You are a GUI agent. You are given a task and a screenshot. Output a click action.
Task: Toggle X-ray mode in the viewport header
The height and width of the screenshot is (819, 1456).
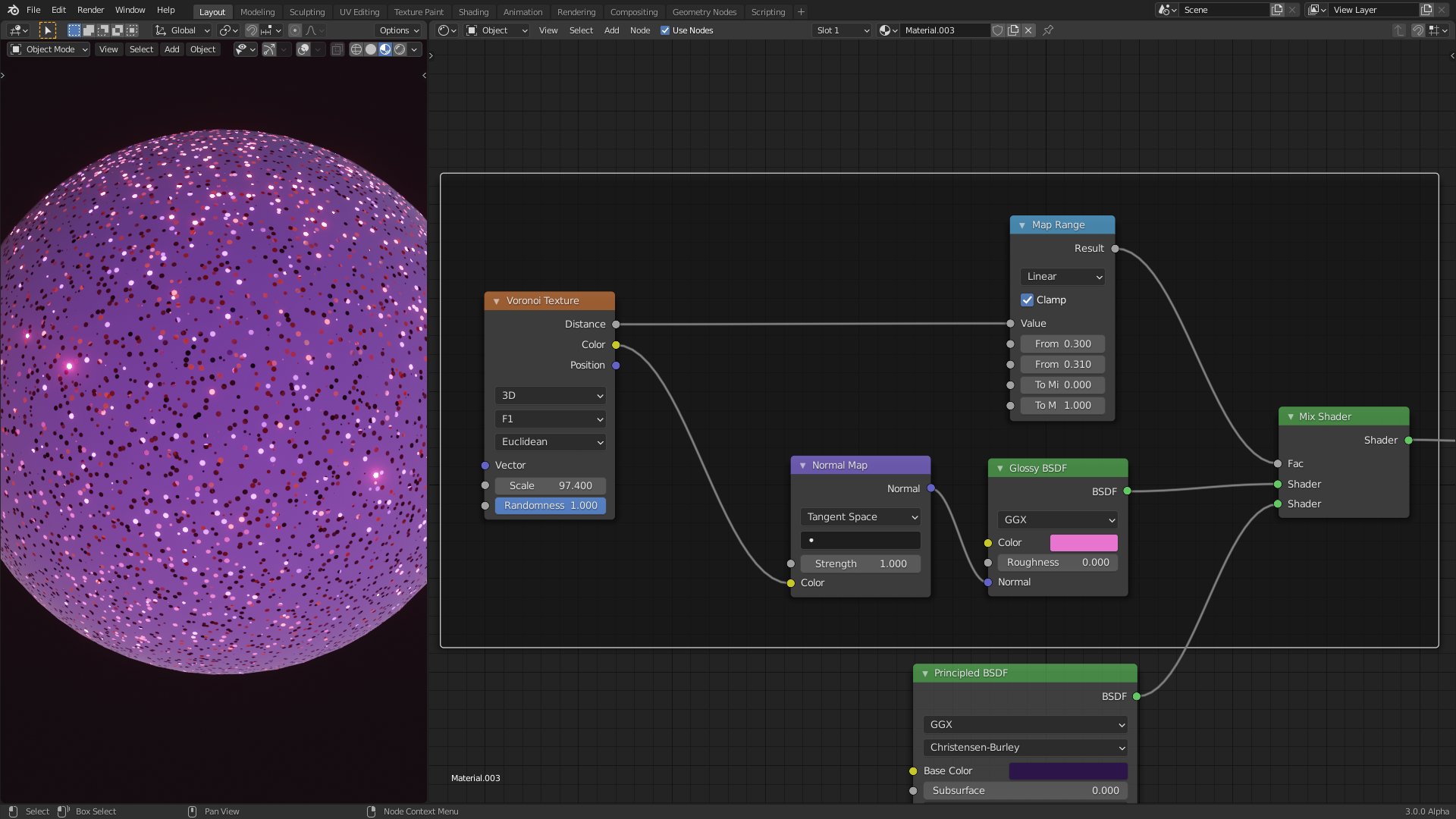[337, 49]
